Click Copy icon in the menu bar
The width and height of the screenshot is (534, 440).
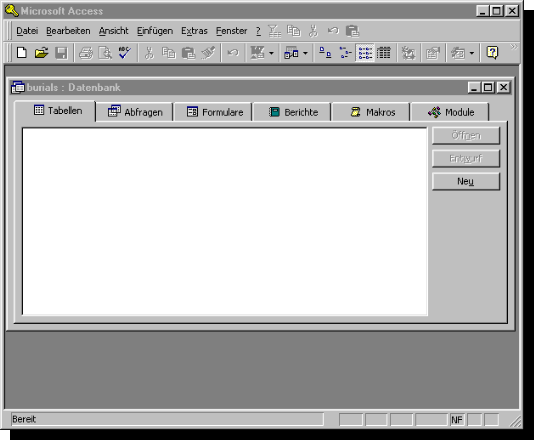coord(294,31)
